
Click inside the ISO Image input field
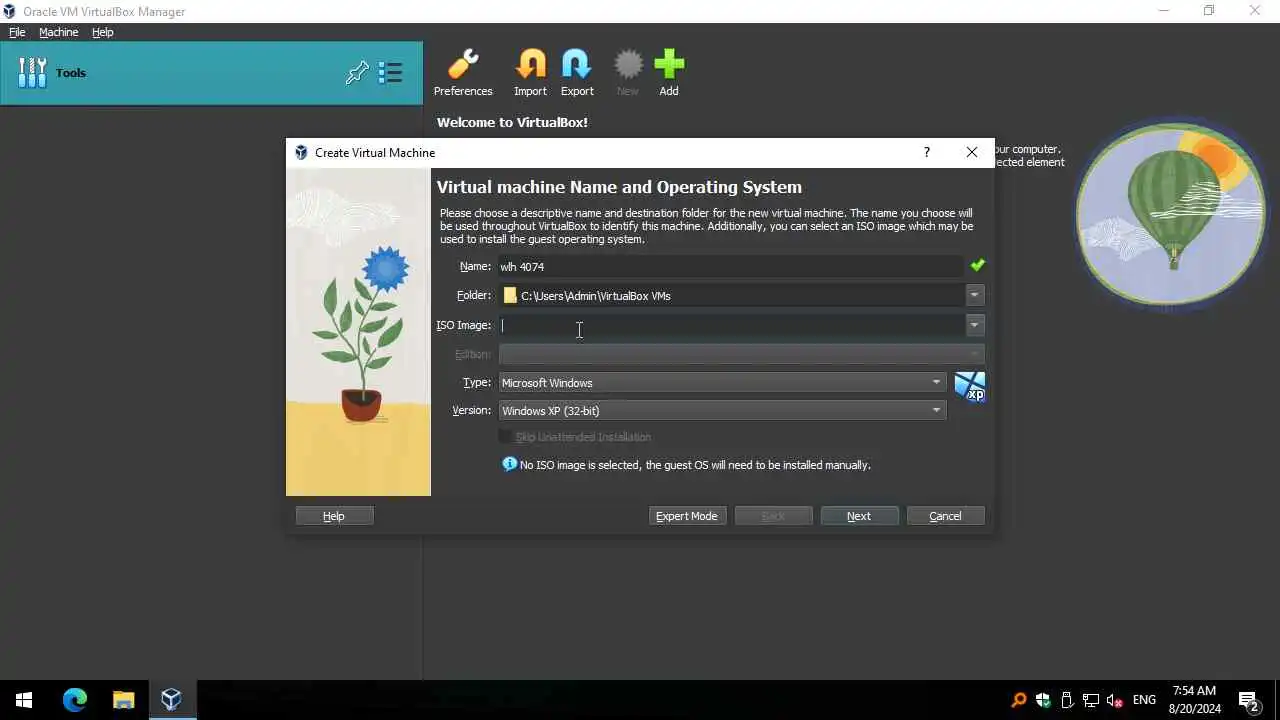[x=732, y=325]
